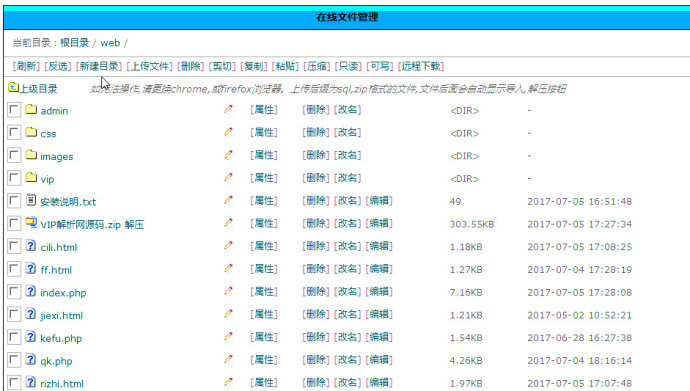Tick the index.php checkbox
This screenshot has height=391, width=690.
14,292
